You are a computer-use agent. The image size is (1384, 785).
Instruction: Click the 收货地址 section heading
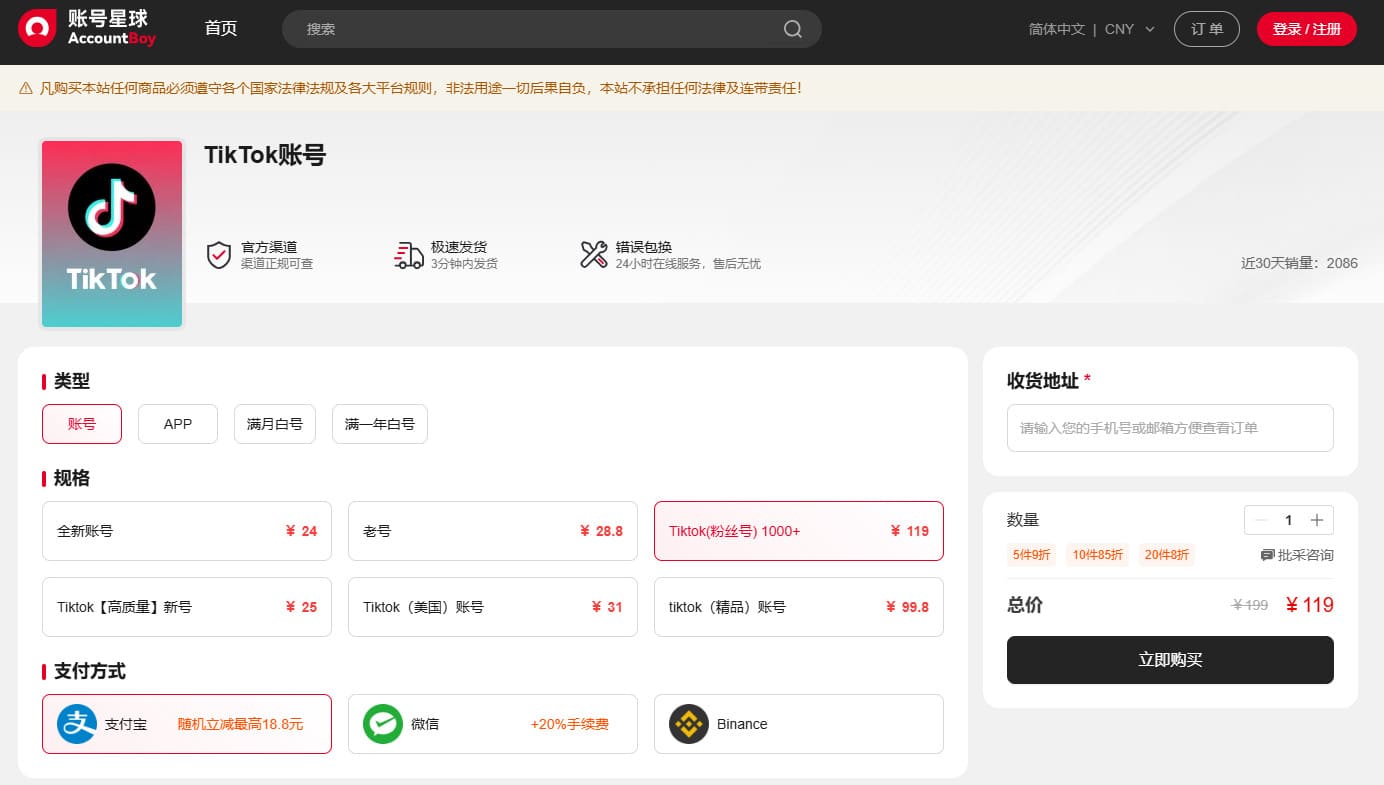point(1043,381)
